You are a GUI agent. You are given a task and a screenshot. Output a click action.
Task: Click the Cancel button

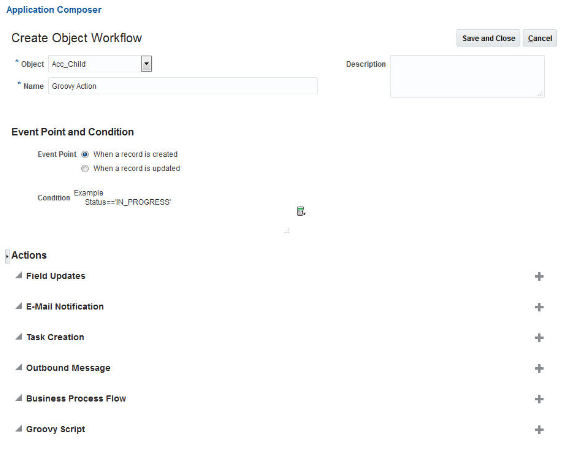(540, 38)
